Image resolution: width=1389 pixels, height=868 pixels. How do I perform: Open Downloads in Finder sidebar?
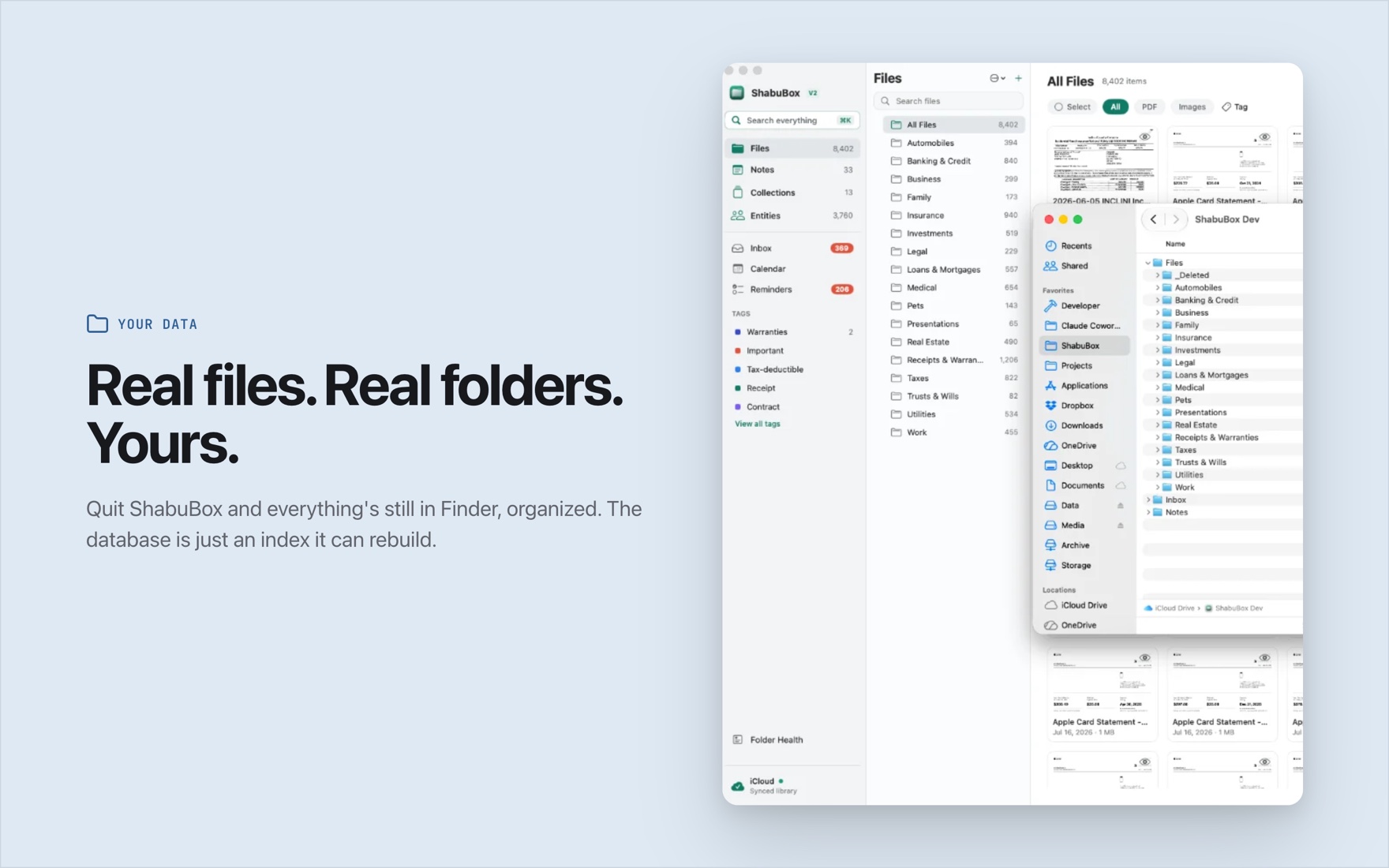[x=1084, y=425]
